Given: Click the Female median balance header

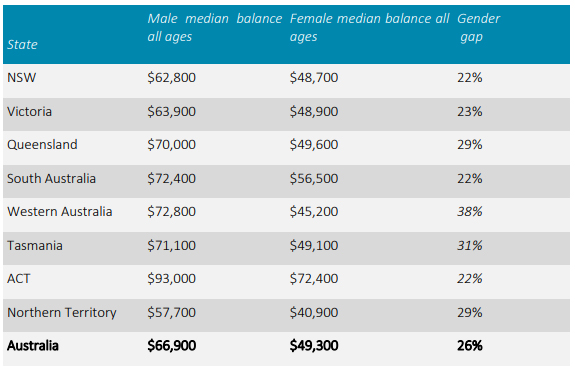Looking at the screenshot, I should (369, 28).
